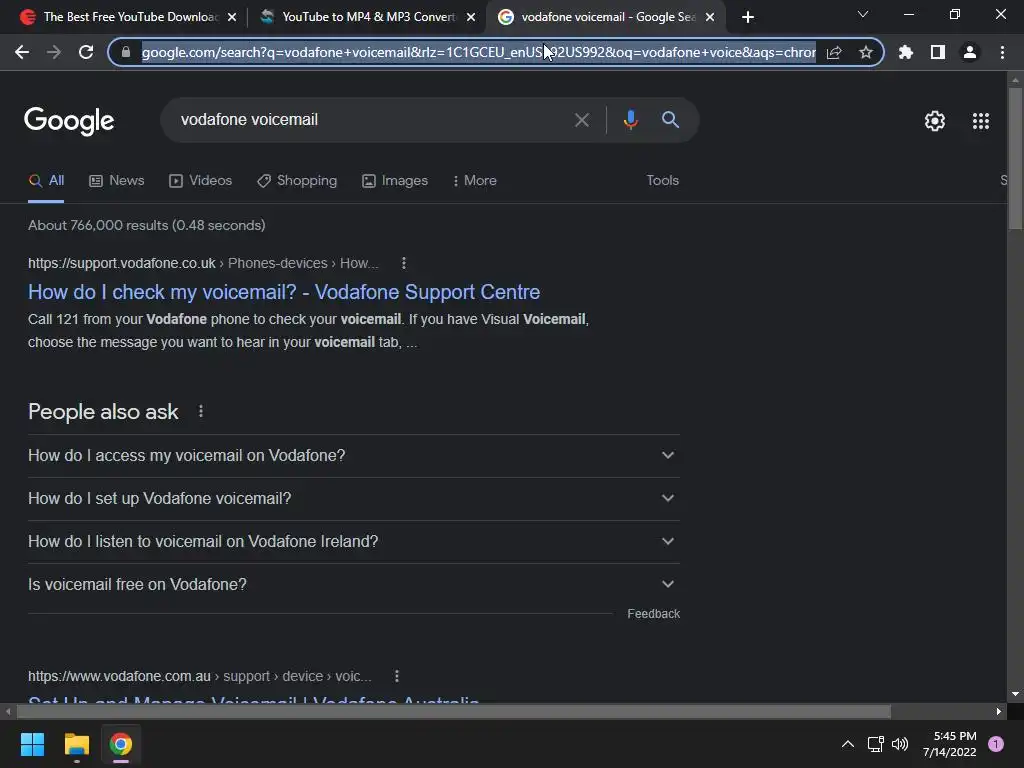Click the Google logo
1024x768 pixels.
[x=69, y=121]
